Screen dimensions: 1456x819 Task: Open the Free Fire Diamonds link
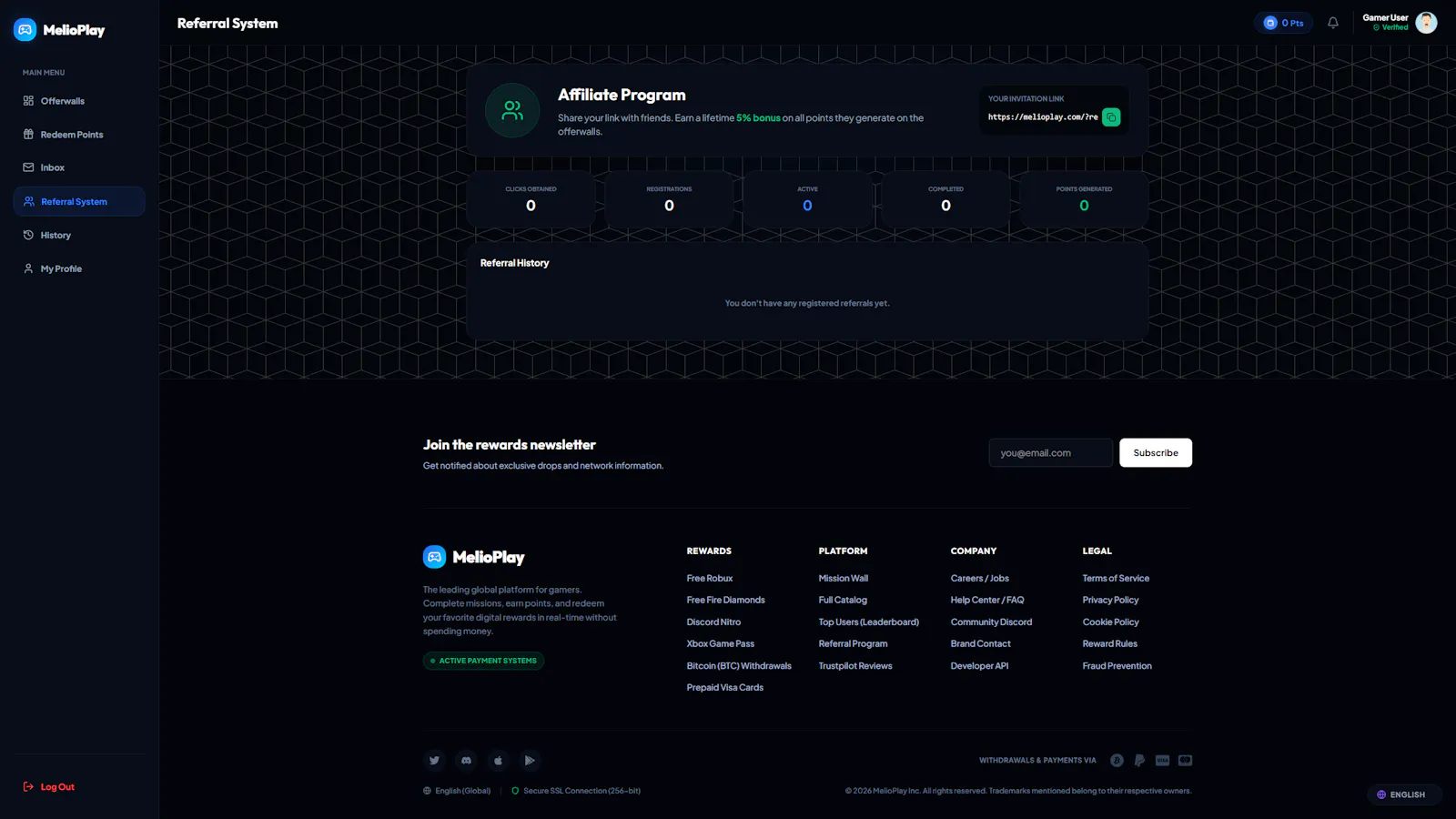coord(725,601)
